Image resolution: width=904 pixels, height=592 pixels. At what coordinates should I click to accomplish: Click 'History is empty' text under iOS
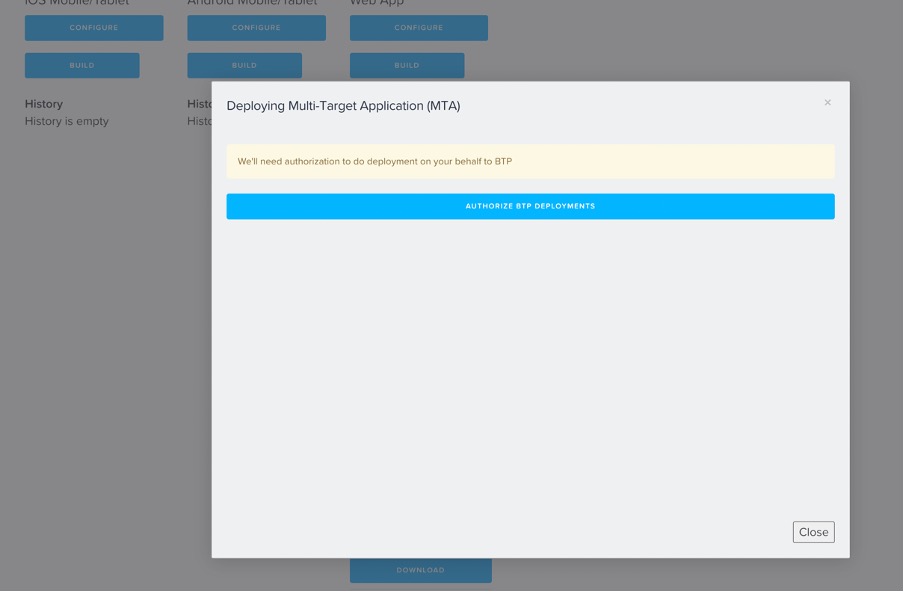tap(67, 121)
